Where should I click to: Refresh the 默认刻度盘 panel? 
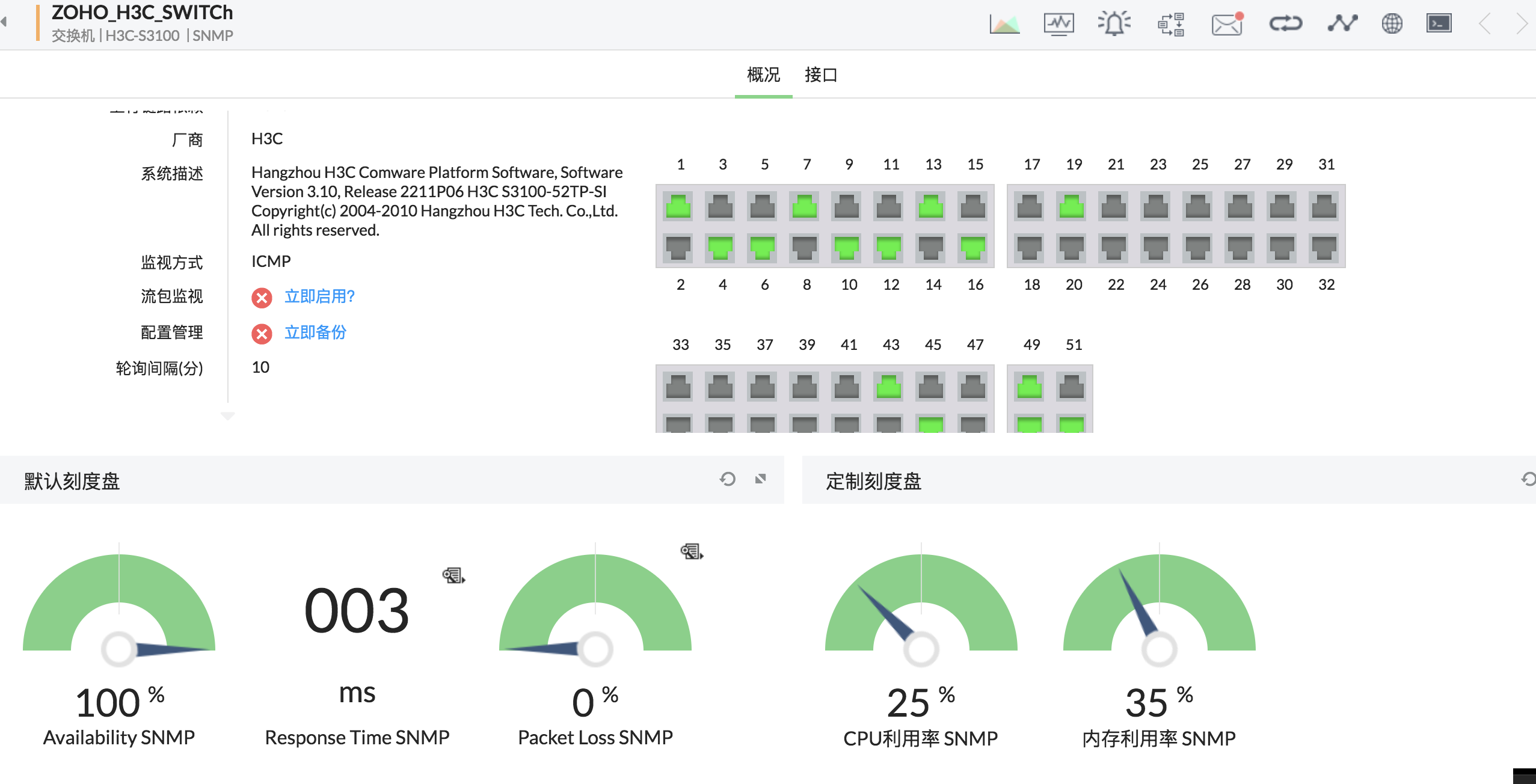point(728,479)
